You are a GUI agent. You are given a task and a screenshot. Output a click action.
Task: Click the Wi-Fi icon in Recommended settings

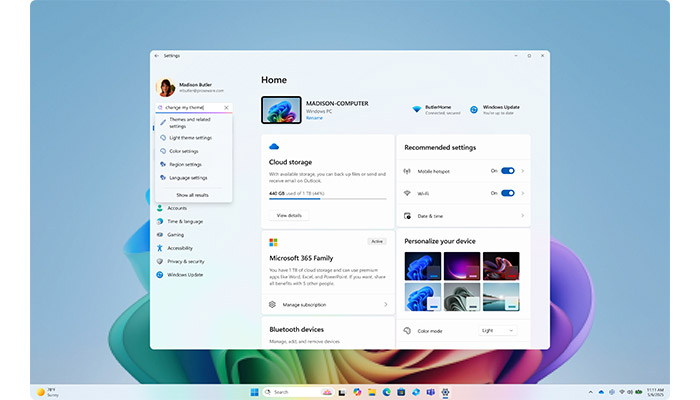(407, 193)
